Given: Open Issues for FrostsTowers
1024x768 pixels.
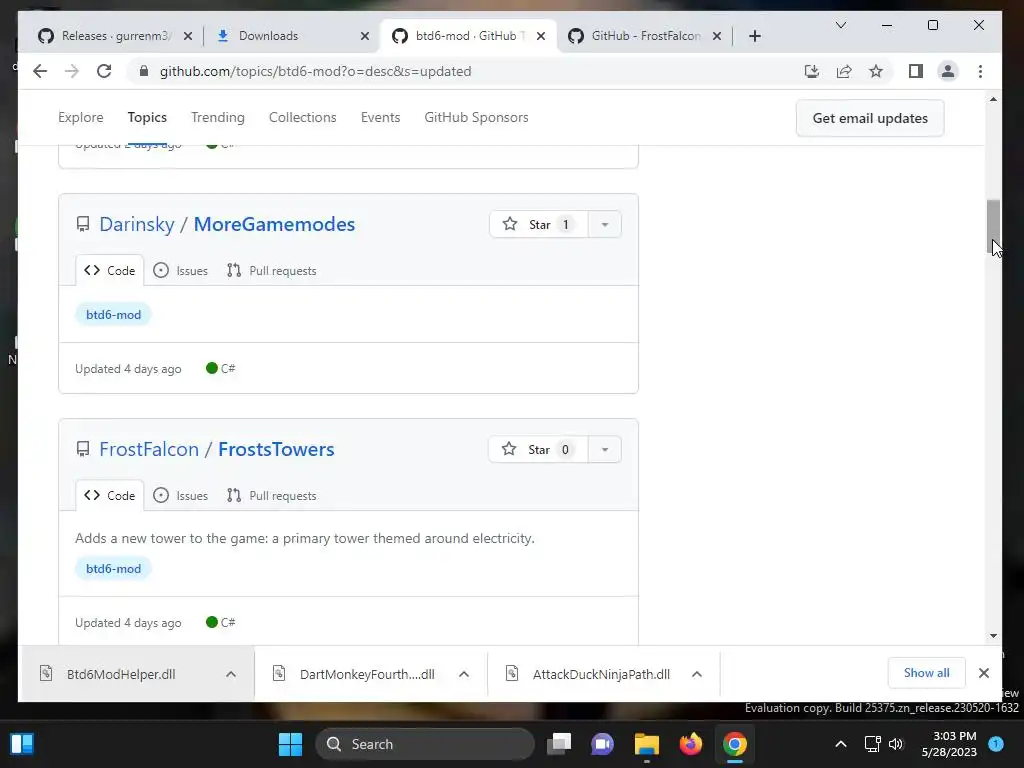Looking at the screenshot, I should point(180,496).
